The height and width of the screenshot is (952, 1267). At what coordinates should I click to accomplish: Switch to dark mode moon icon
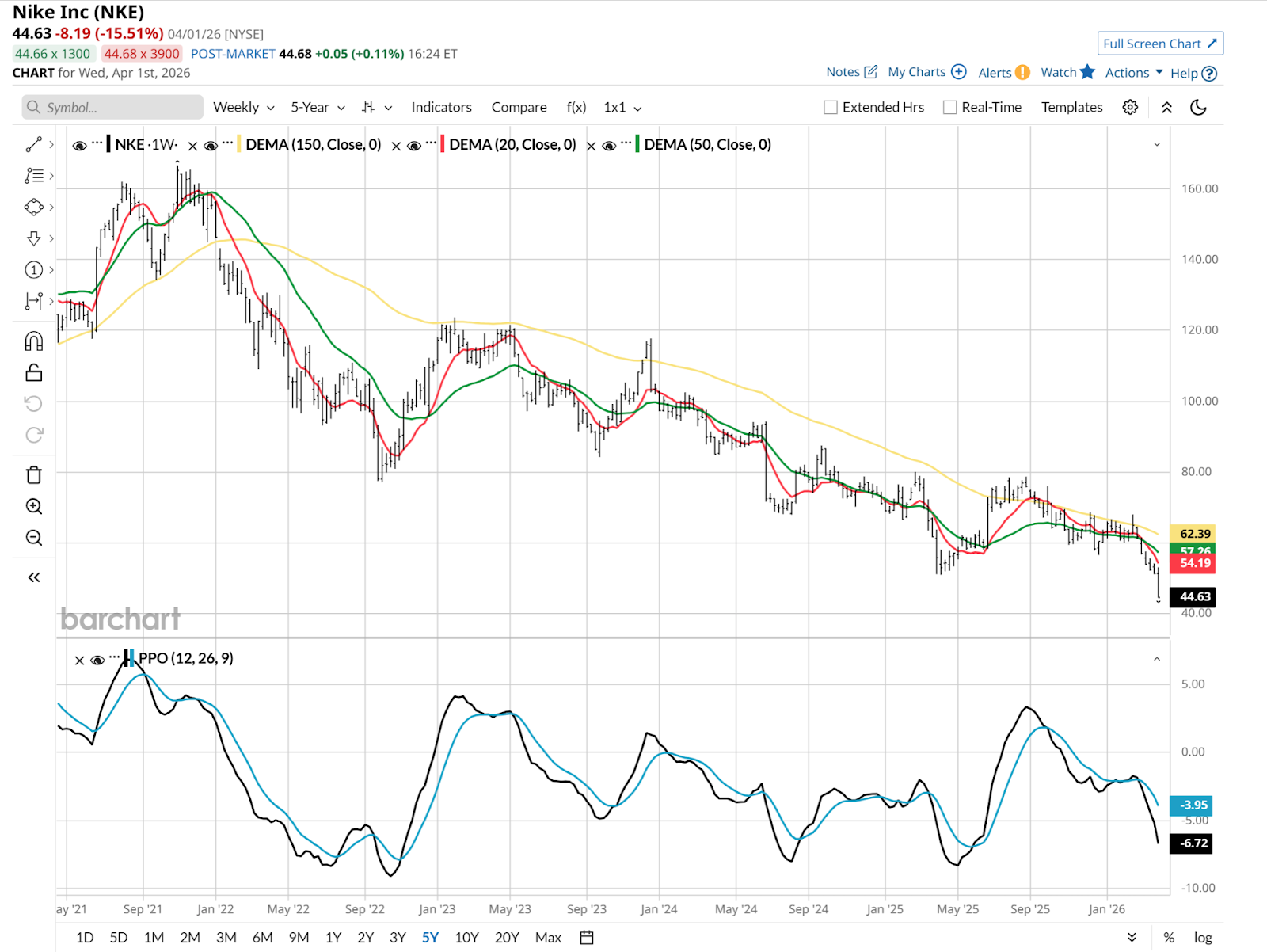(1198, 107)
